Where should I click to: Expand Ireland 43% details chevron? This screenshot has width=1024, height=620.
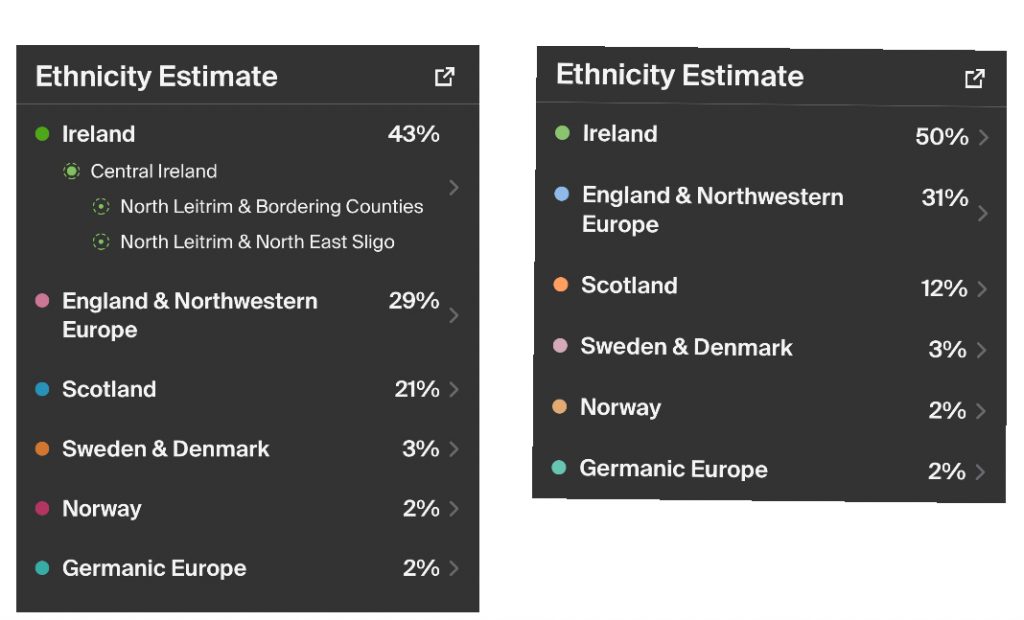point(455,187)
